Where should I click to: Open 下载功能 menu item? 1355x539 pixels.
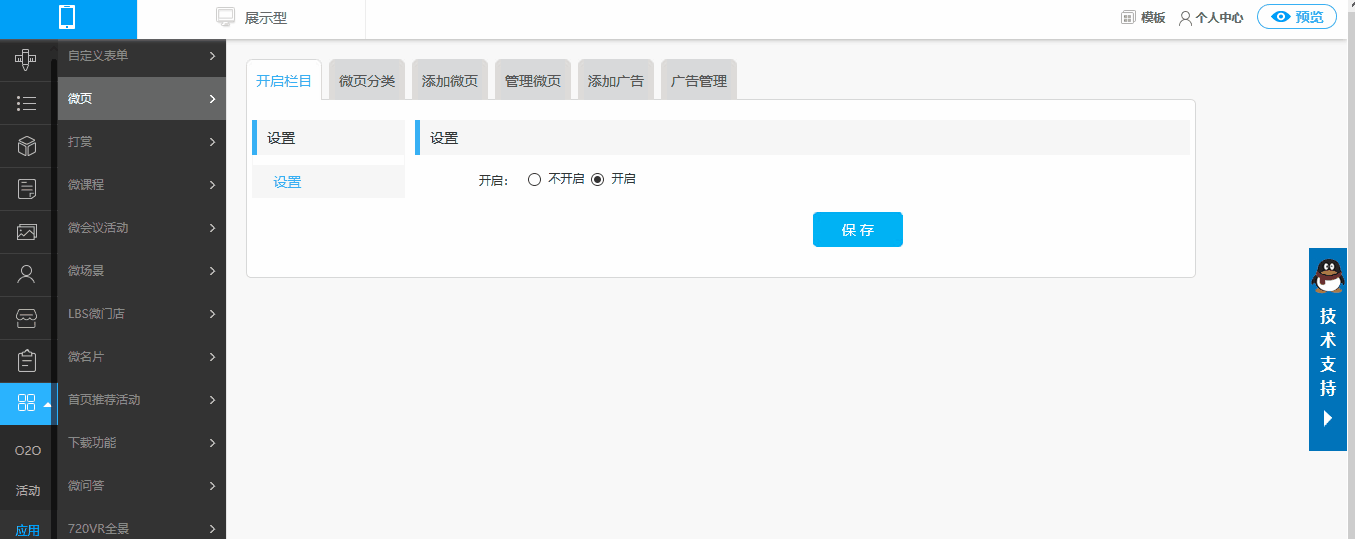pos(142,443)
